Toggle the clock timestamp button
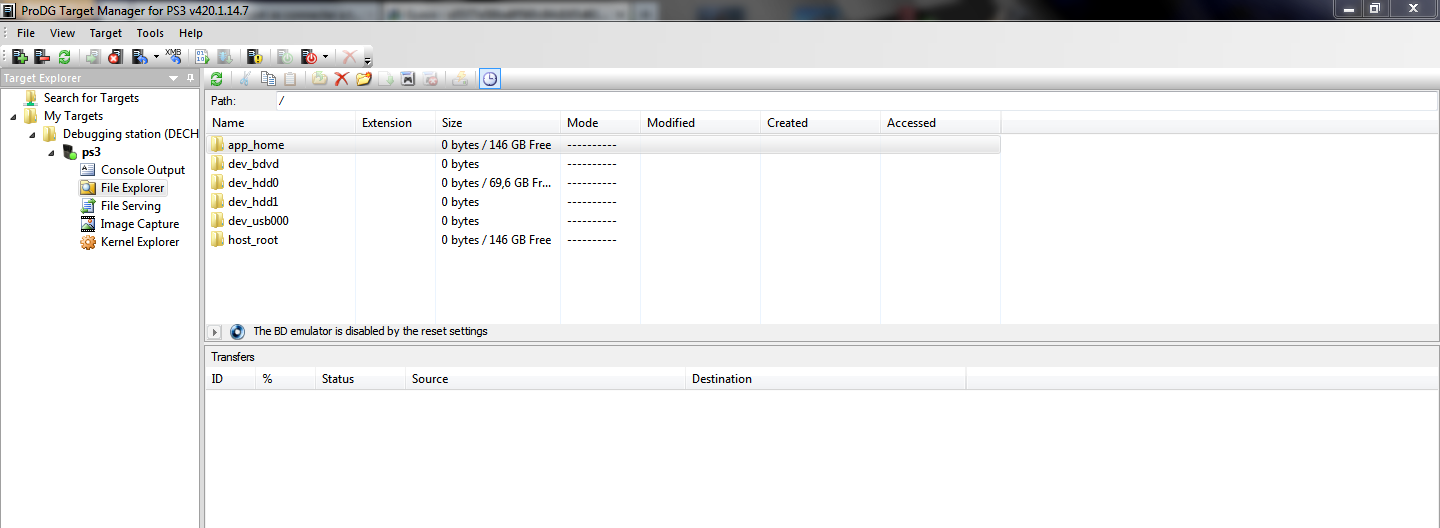 coord(490,79)
